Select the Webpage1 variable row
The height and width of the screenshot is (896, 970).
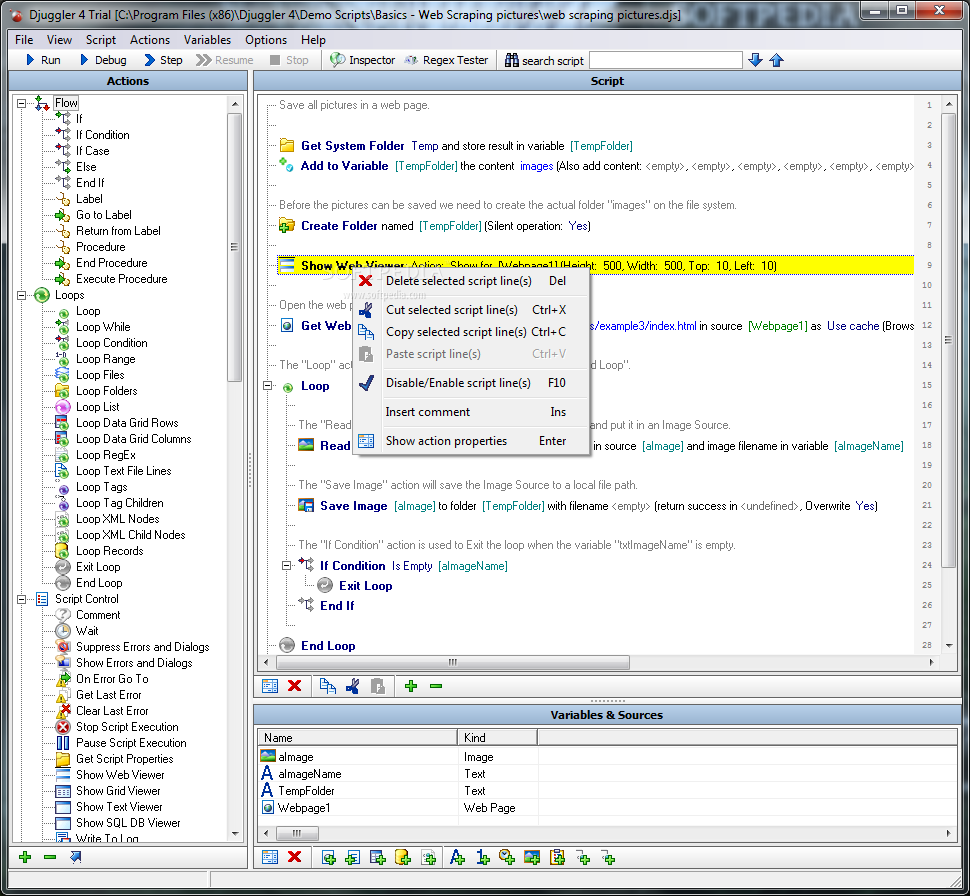[x=607, y=808]
